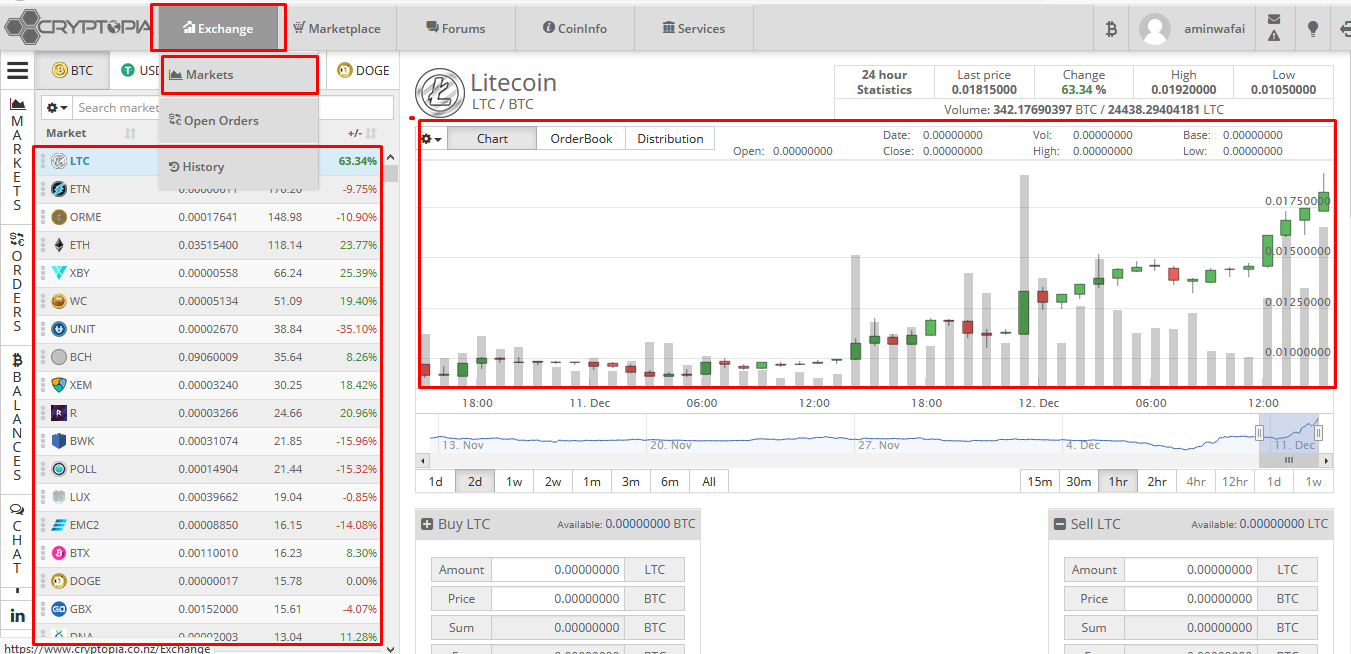Click the GBX coin icon
1351x654 pixels.
(x=58, y=609)
